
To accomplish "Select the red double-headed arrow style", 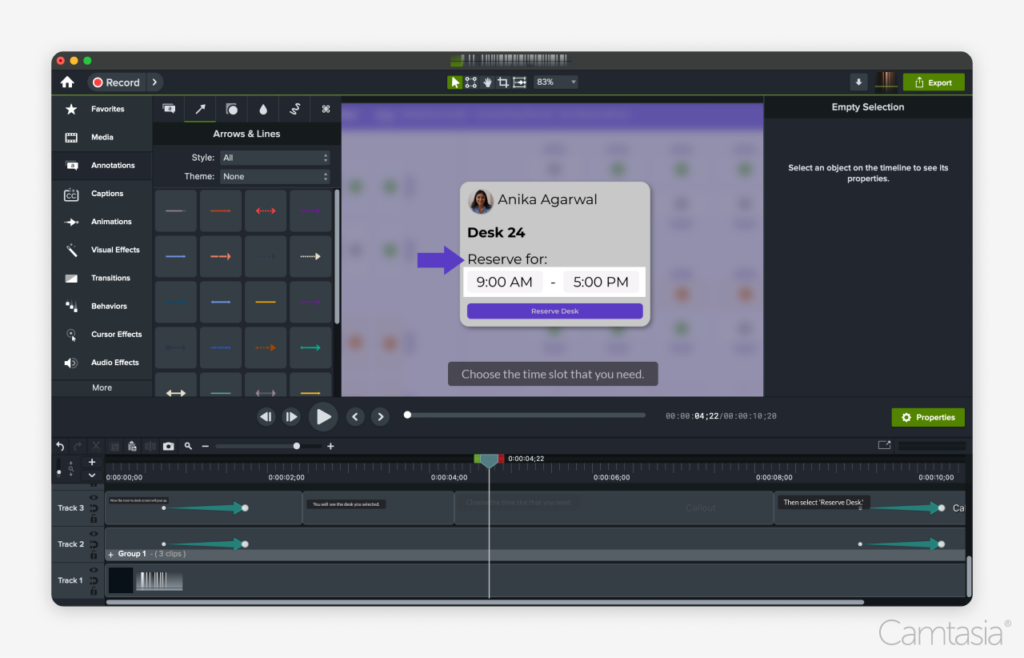I will pyautogui.click(x=266, y=211).
